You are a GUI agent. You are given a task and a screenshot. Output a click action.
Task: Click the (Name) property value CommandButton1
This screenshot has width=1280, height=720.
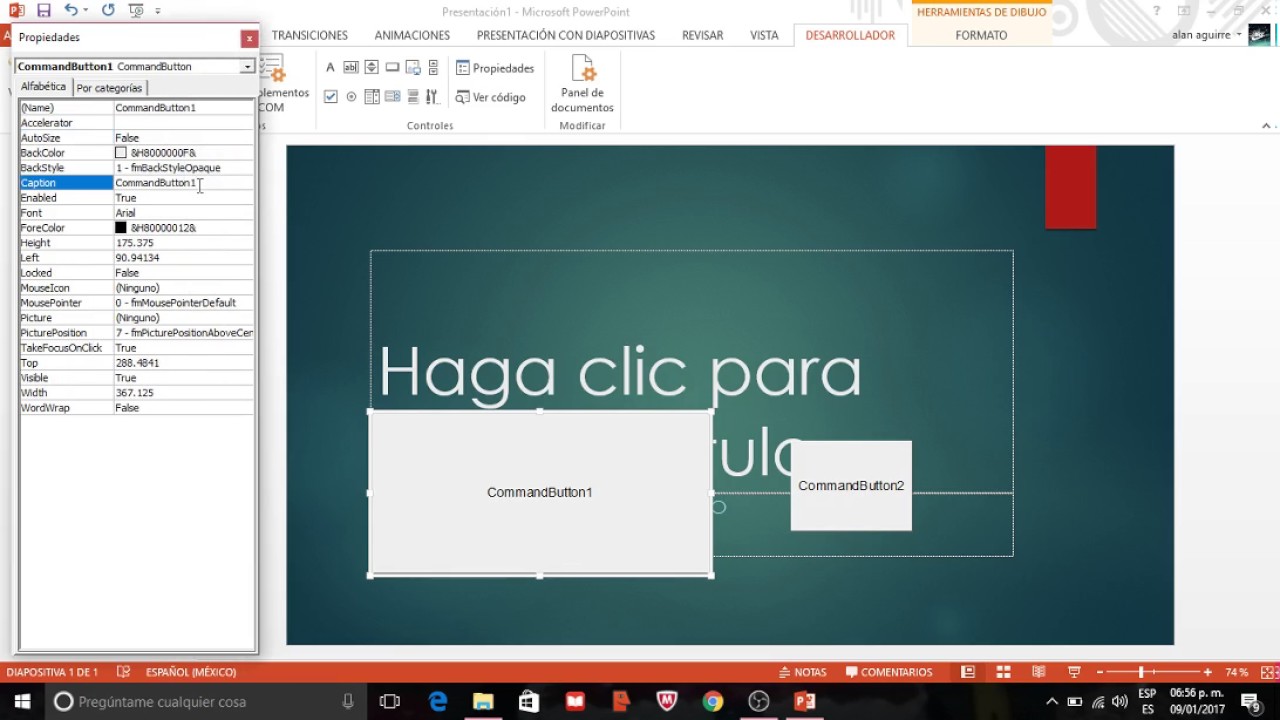click(x=155, y=108)
